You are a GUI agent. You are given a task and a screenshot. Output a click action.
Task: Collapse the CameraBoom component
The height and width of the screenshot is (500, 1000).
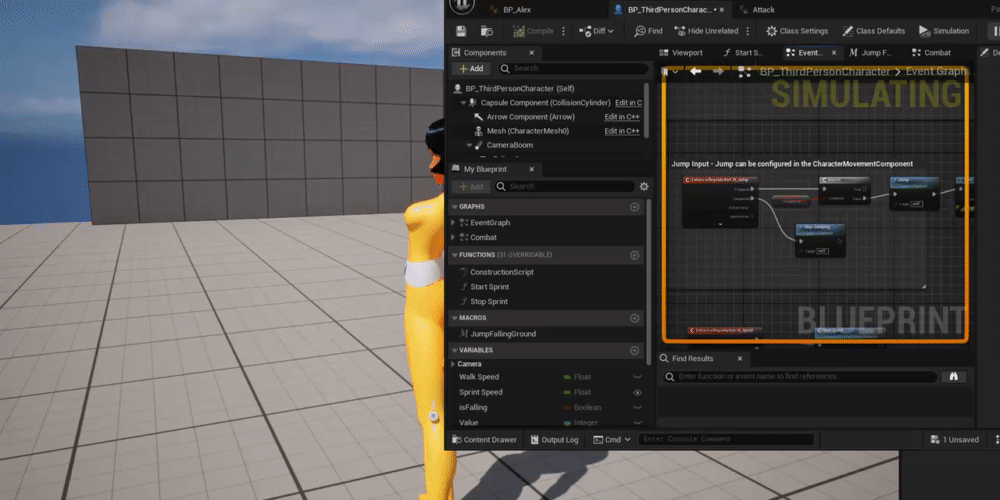[x=469, y=145]
